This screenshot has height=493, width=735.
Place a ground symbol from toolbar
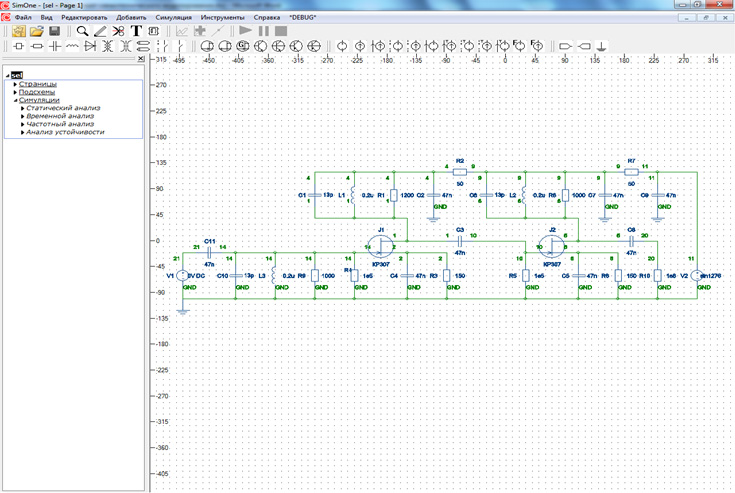(601, 46)
